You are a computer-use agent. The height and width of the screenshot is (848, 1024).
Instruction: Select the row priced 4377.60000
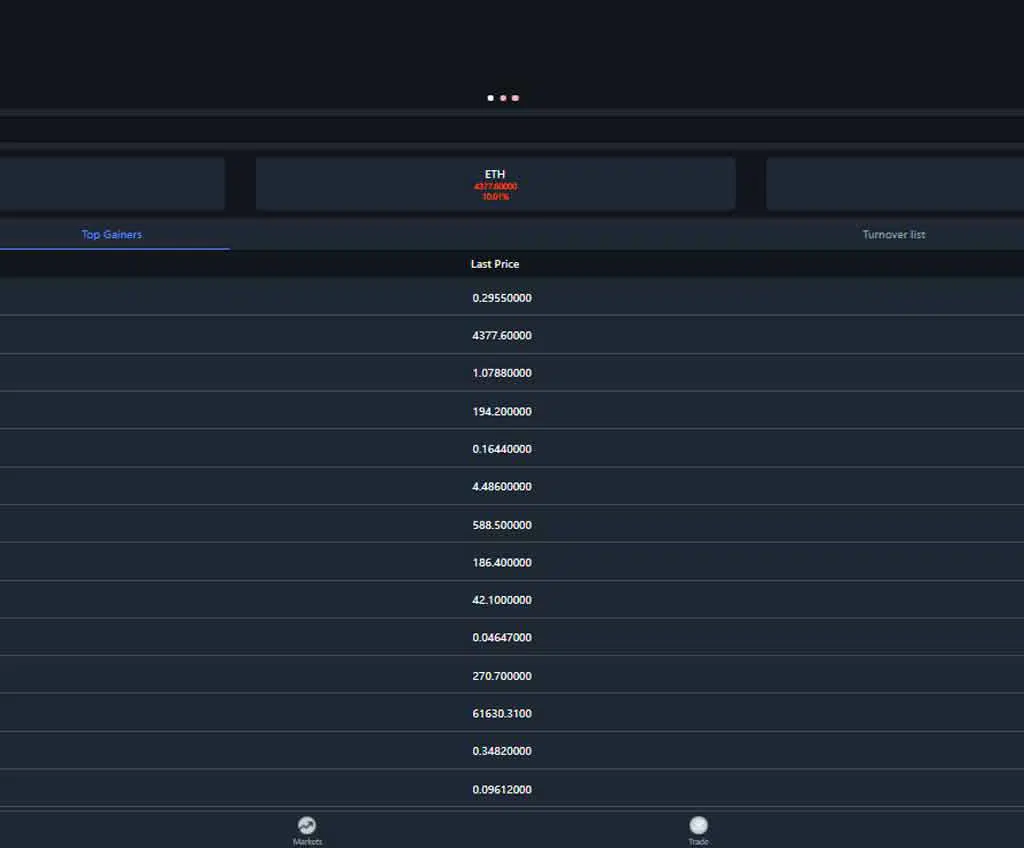512,335
